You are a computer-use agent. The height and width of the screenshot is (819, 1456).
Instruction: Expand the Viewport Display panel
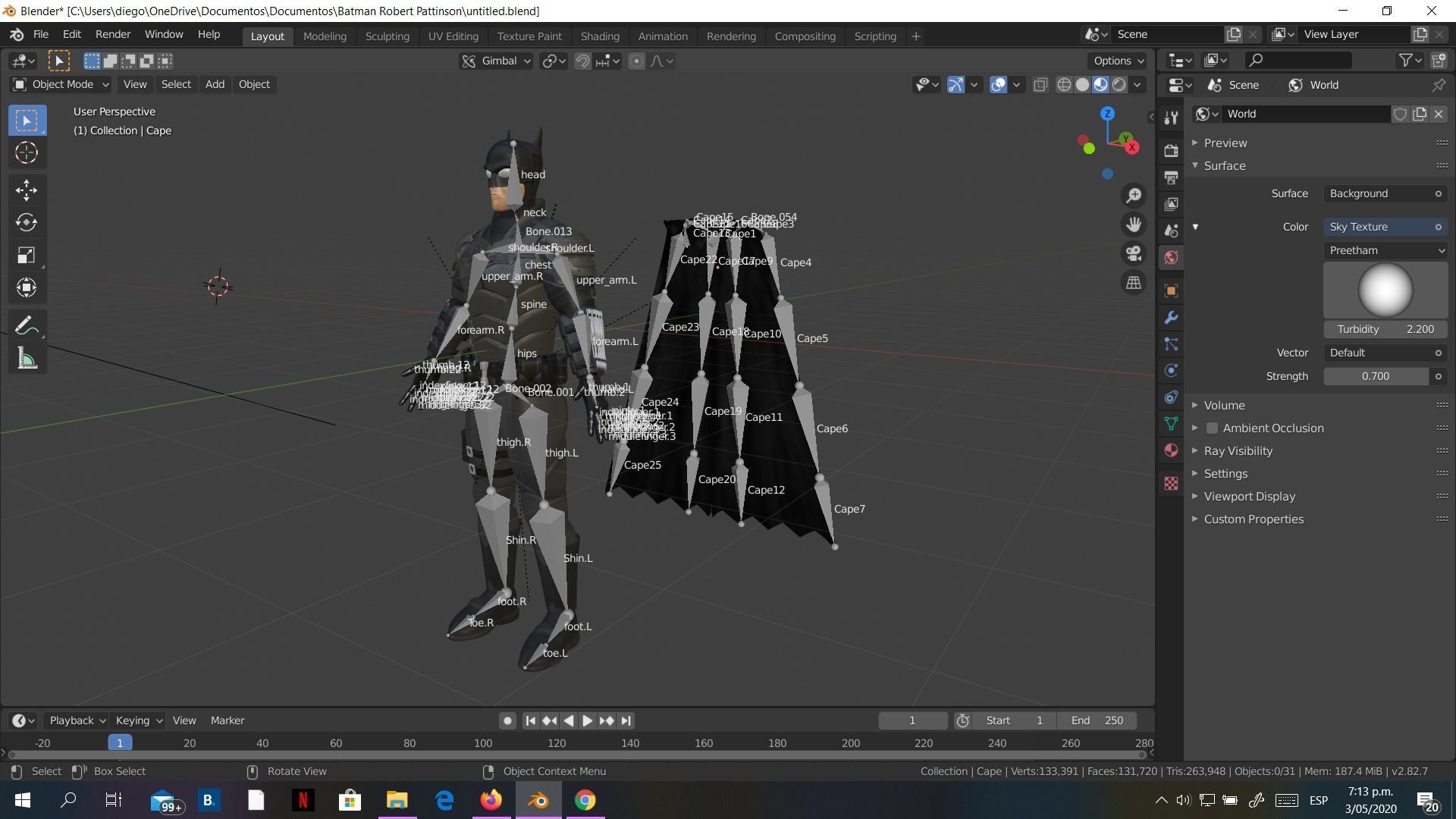click(1249, 496)
